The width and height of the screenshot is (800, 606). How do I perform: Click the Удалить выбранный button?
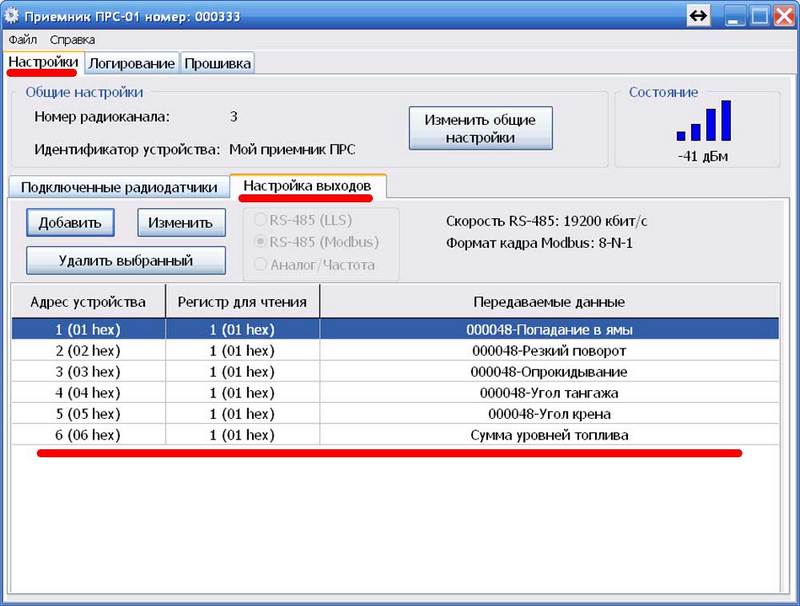[126, 260]
